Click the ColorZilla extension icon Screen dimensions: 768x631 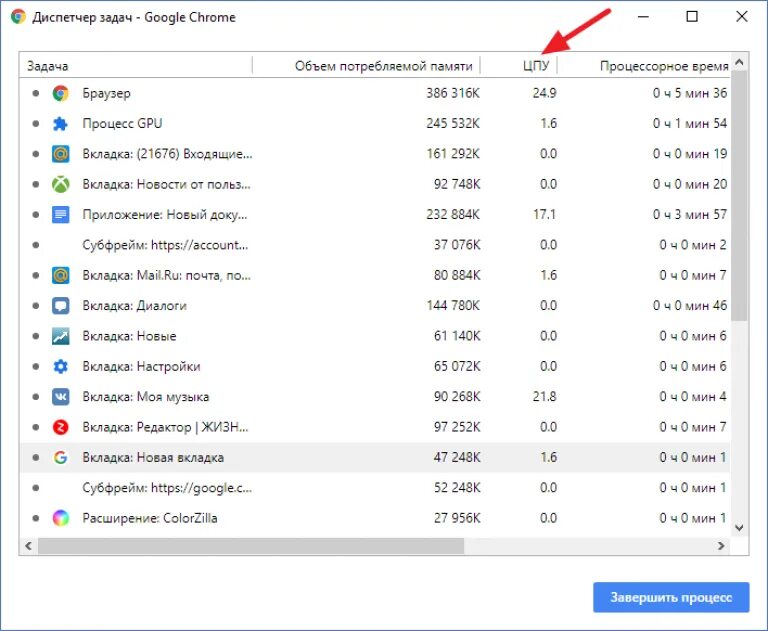click(x=60, y=518)
